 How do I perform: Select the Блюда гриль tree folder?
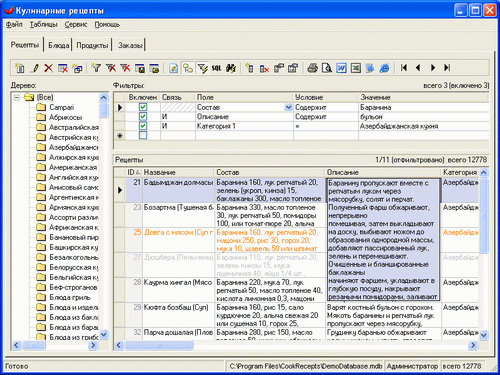[70, 297]
